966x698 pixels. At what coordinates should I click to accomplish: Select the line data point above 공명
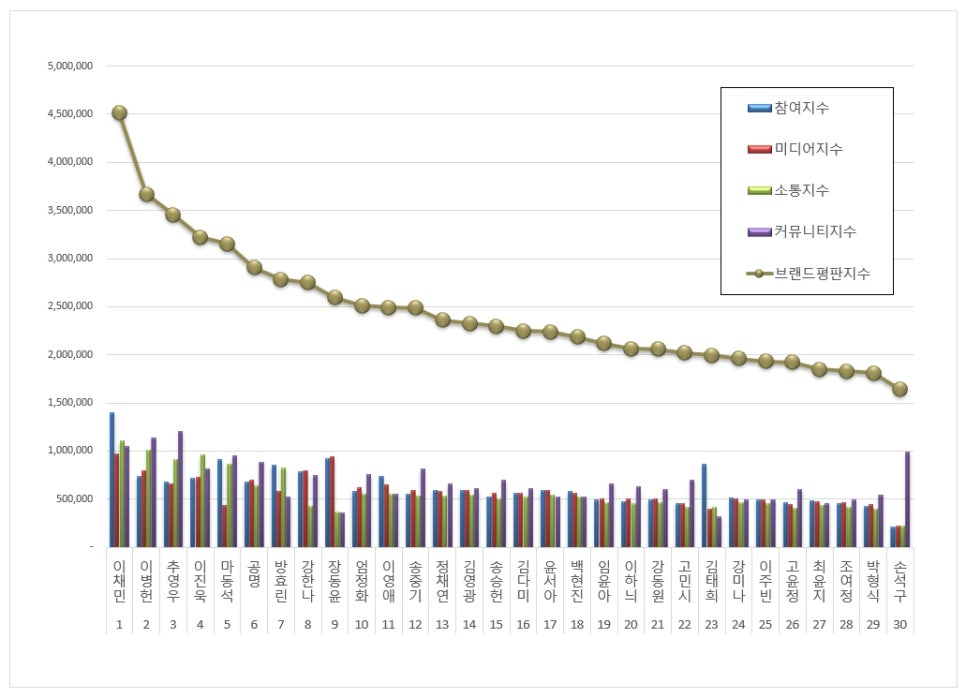pyautogui.click(x=254, y=267)
